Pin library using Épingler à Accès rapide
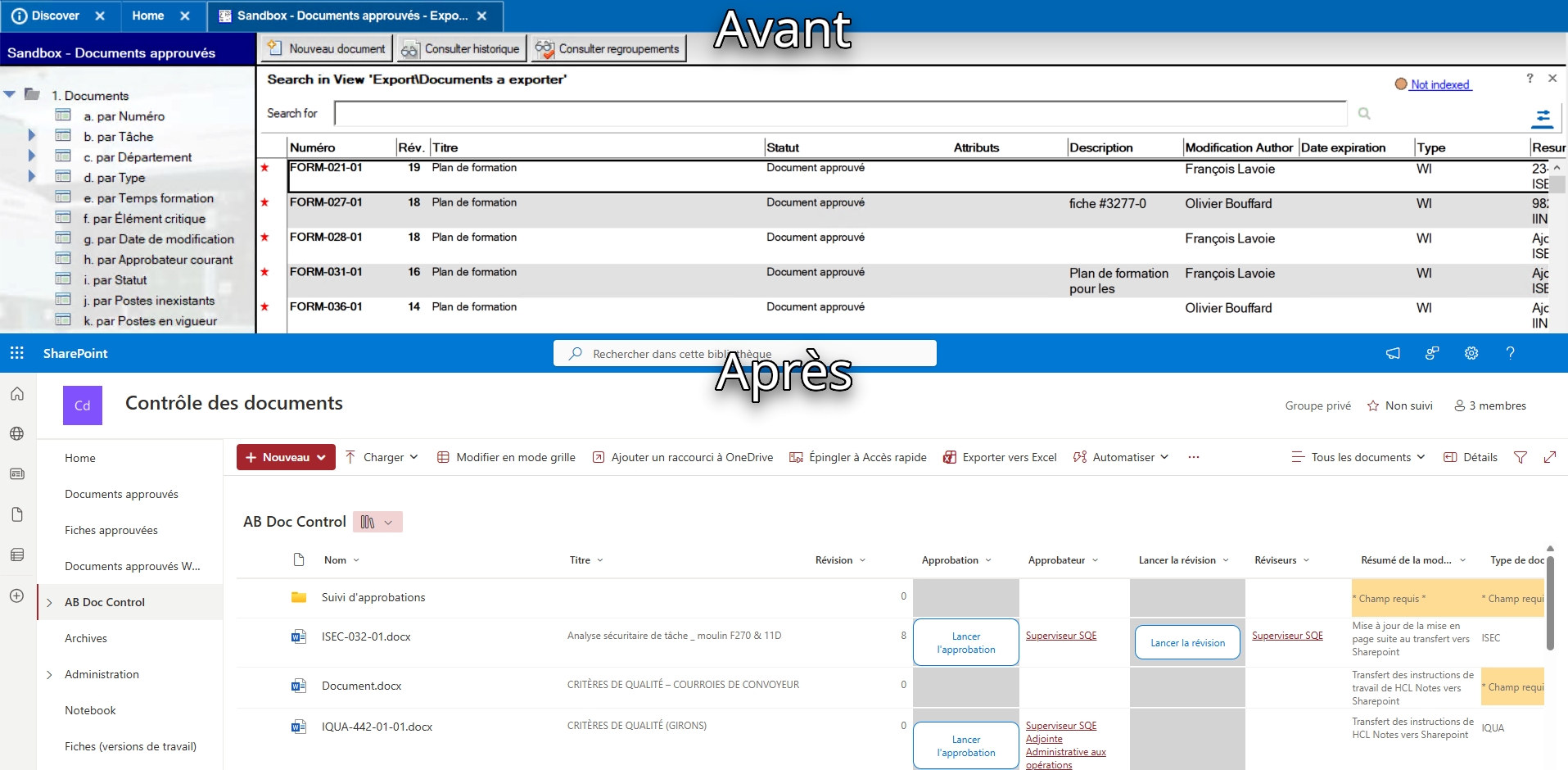This screenshot has width=1568, height=770. point(857,457)
